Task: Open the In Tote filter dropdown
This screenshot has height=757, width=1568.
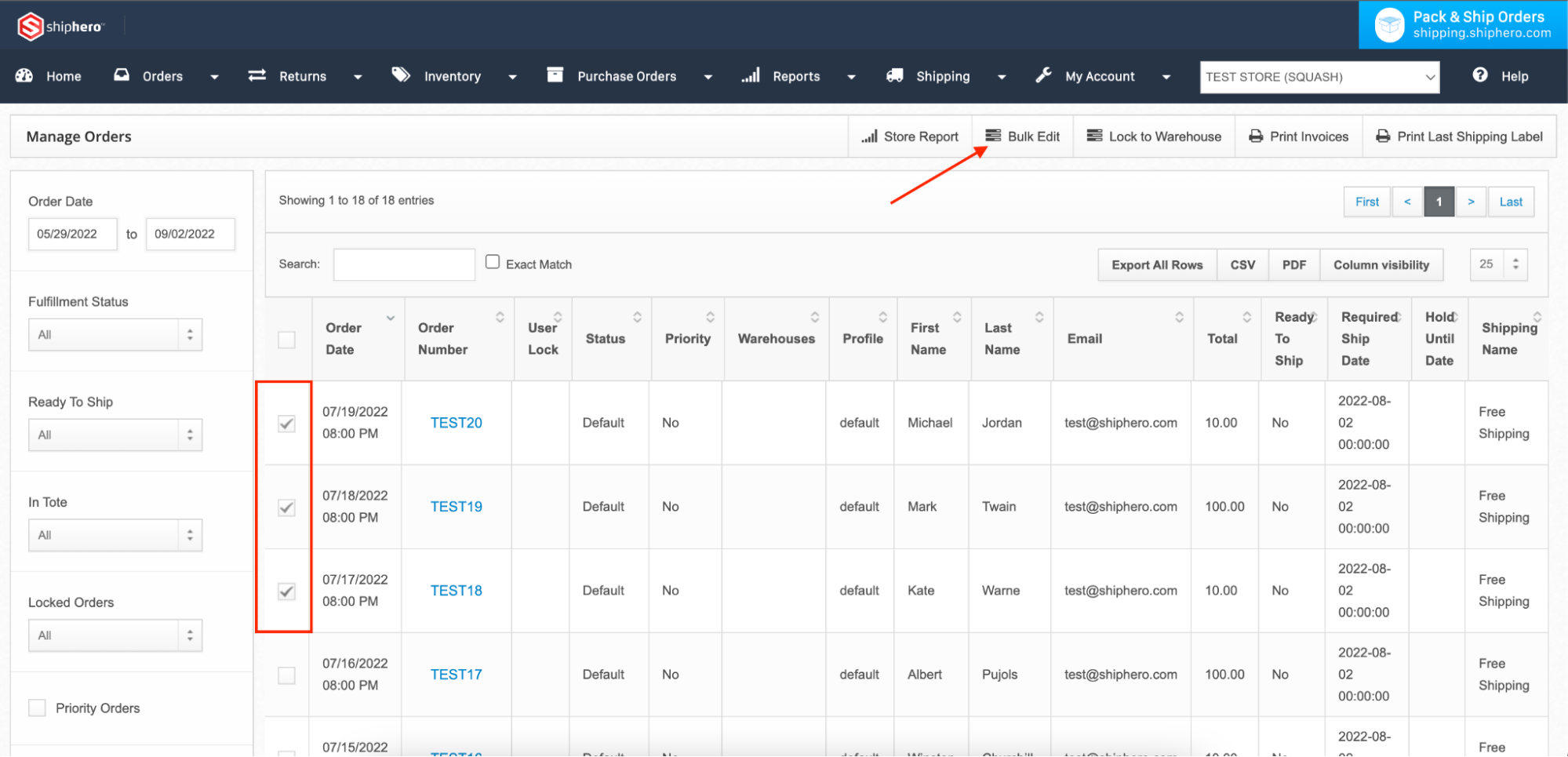Action: pyautogui.click(x=115, y=535)
